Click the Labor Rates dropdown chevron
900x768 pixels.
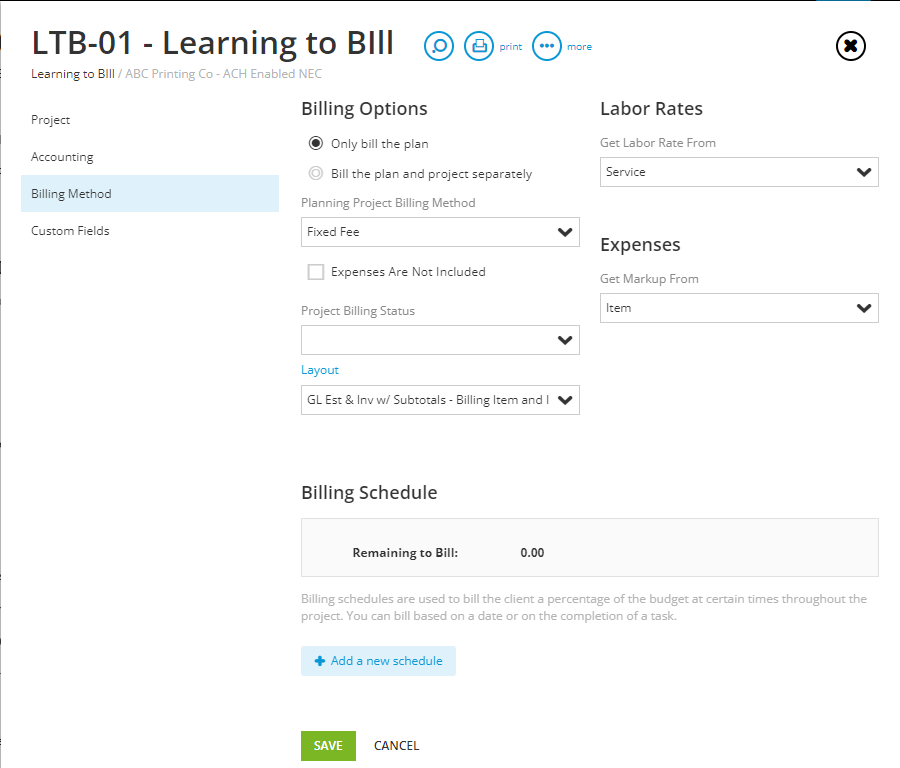click(864, 172)
